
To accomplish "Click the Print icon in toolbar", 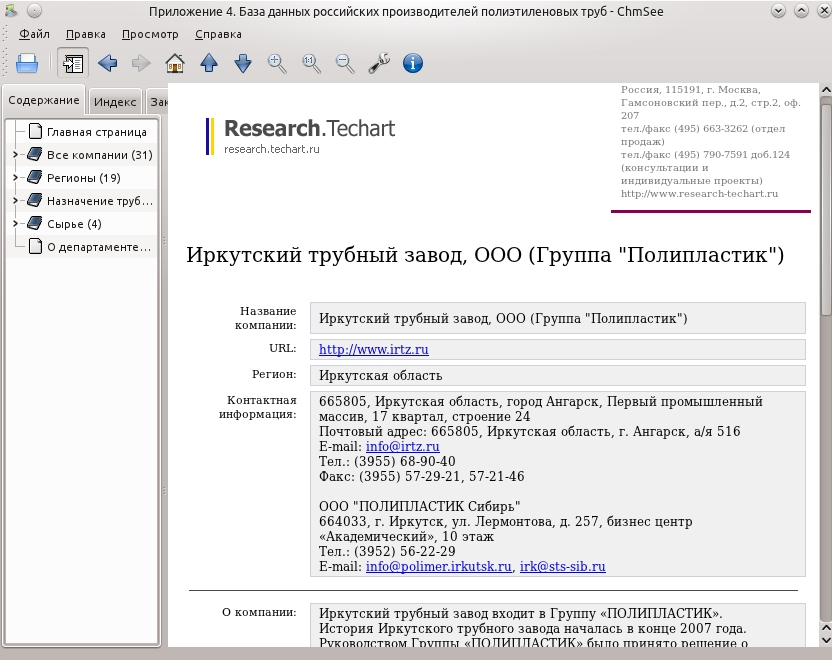I will pos(27,63).
